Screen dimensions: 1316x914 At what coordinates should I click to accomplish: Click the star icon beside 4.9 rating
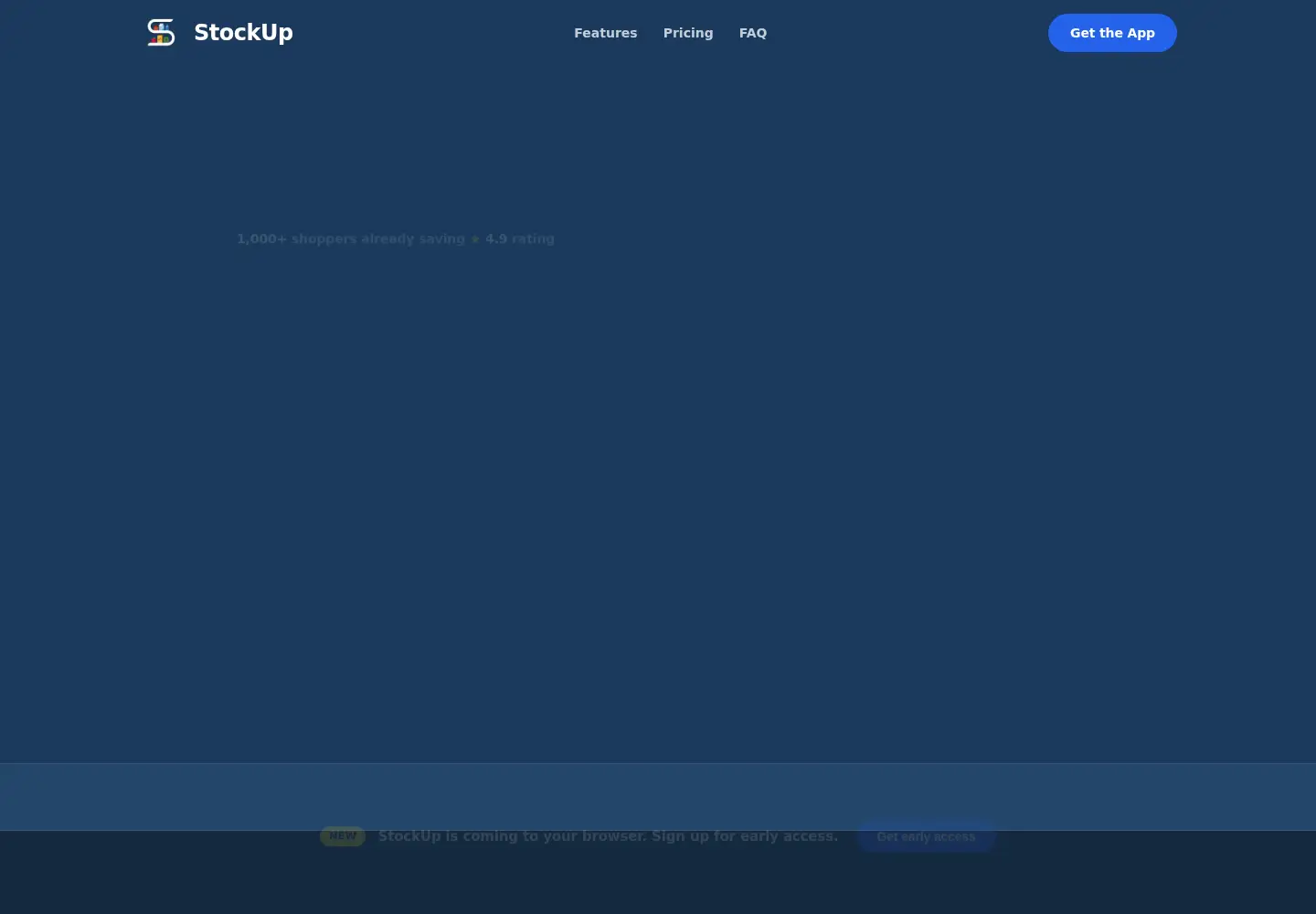pos(475,239)
